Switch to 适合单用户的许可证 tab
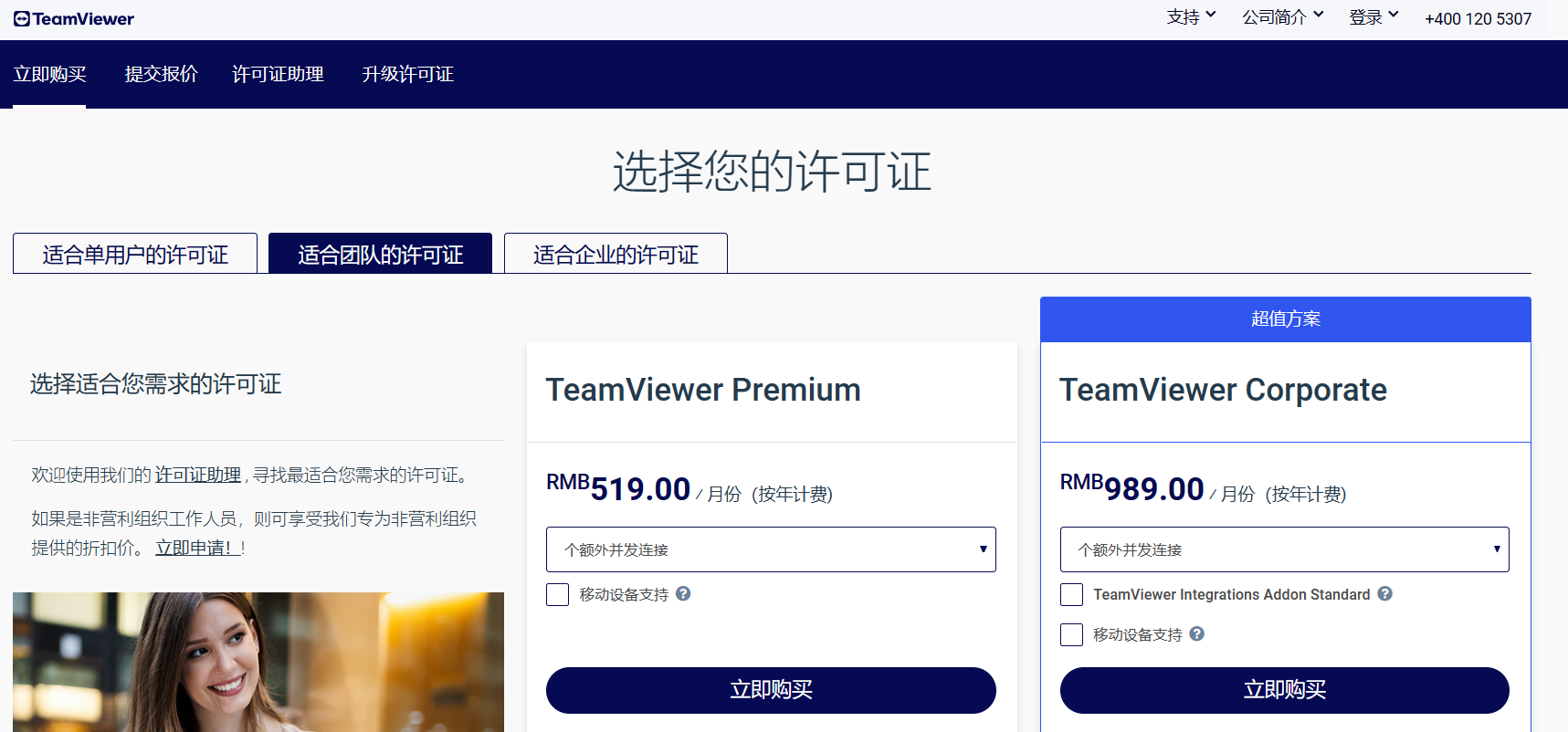Screen dimensions: 1568x732 [x=135, y=254]
